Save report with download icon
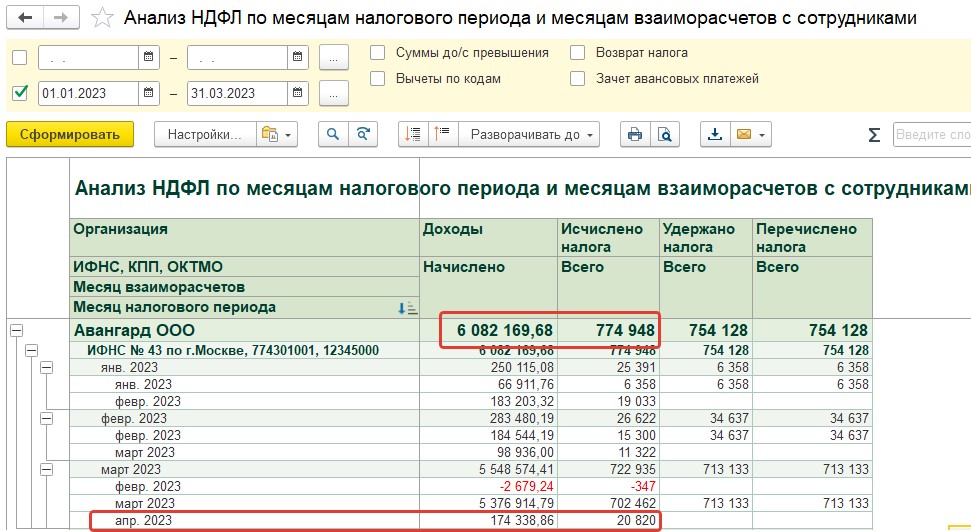971x532 pixels. [x=715, y=134]
